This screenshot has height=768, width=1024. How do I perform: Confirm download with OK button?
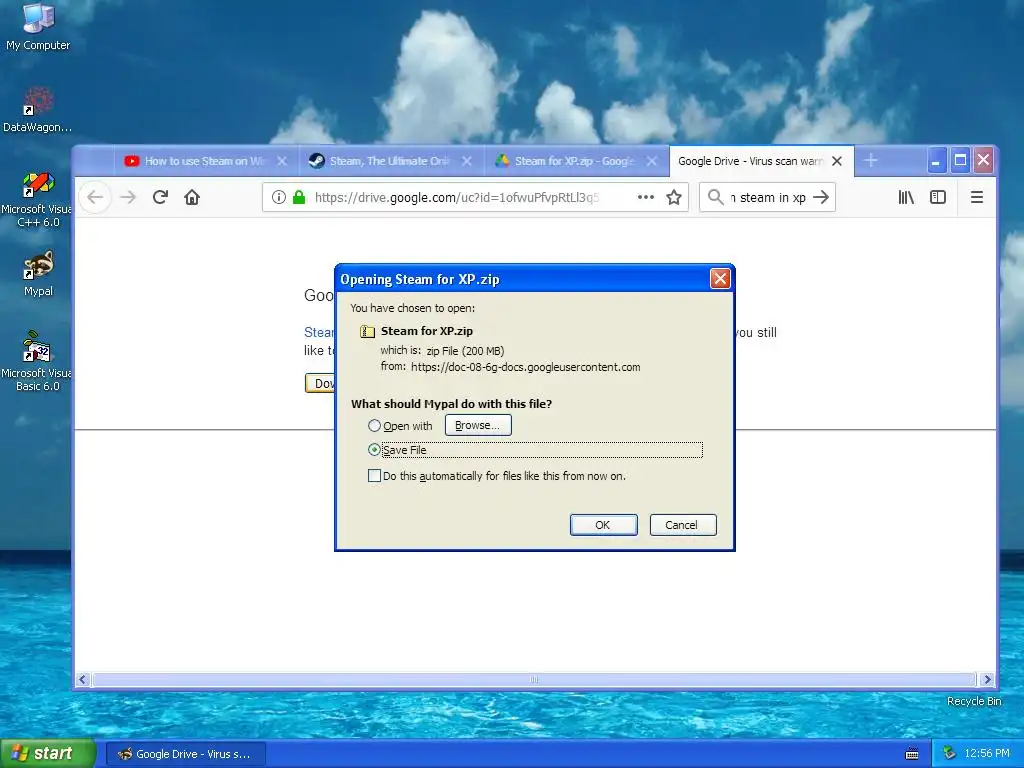pyautogui.click(x=603, y=525)
